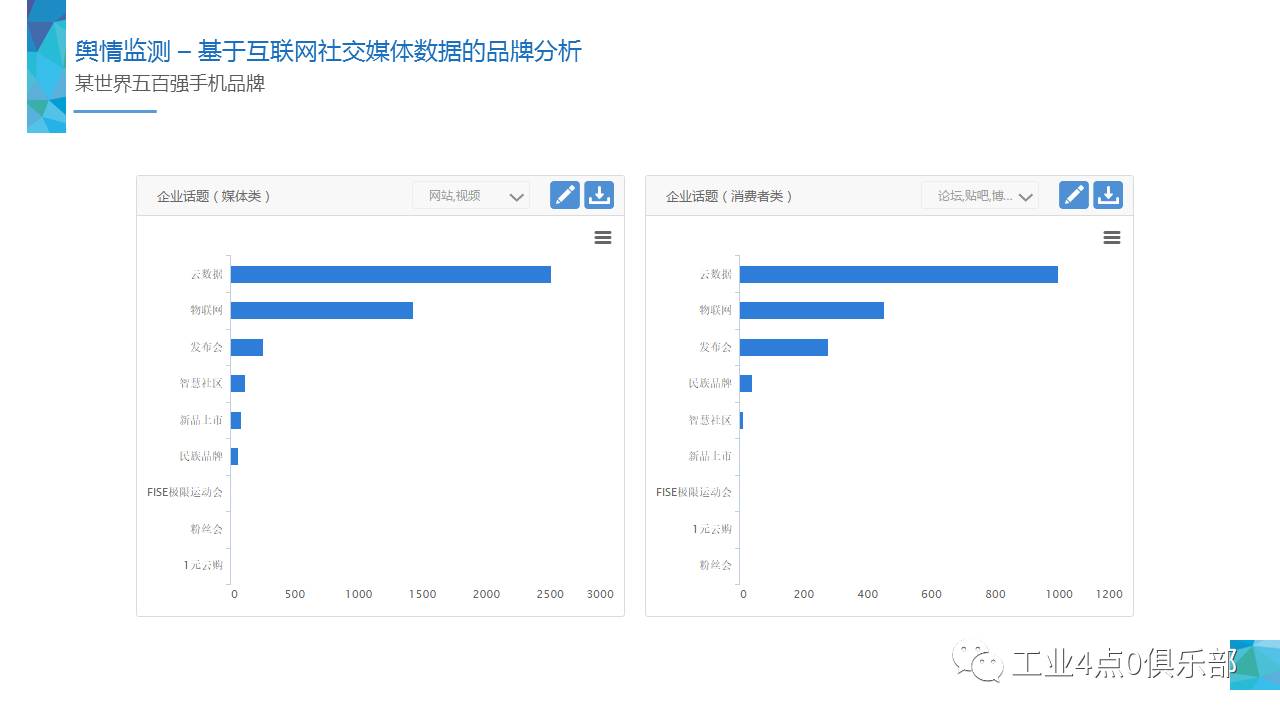Click the 企业话题（媒体类）panel title
This screenshot has width=1280, height=720.
point(214,196)
